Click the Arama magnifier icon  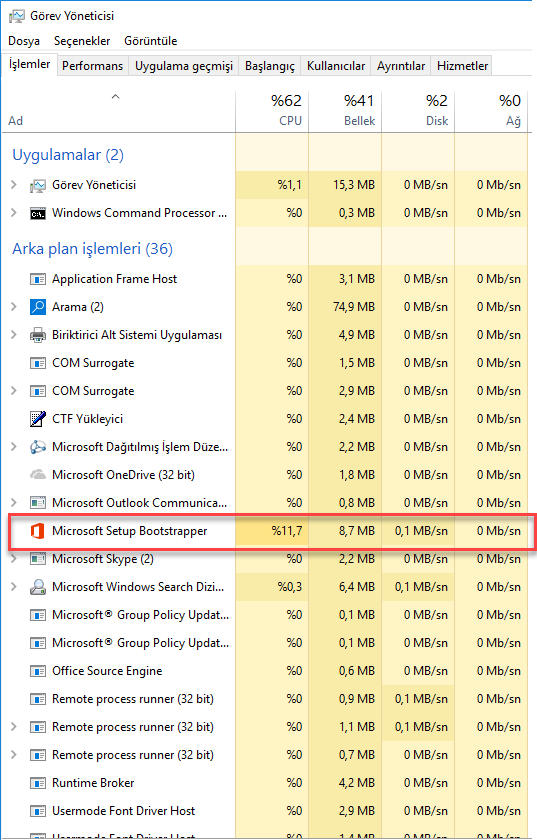coord(38,307)
